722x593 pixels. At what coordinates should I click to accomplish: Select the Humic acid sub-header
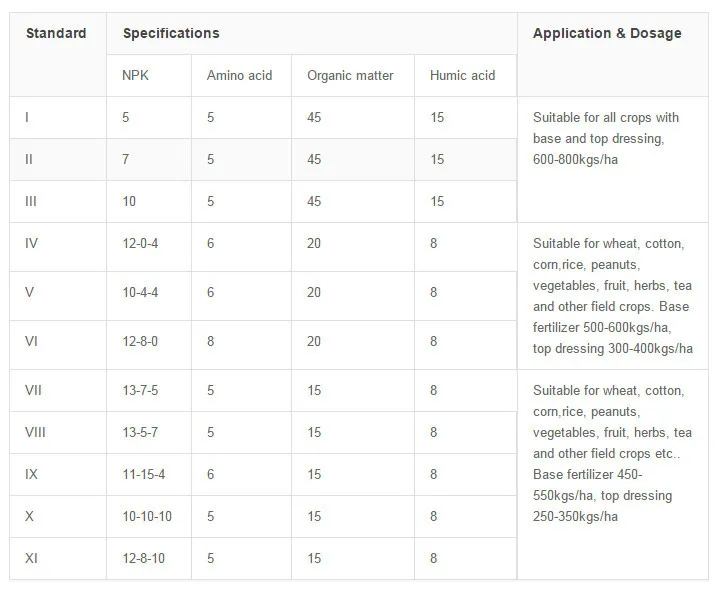(x=462, y=76)
